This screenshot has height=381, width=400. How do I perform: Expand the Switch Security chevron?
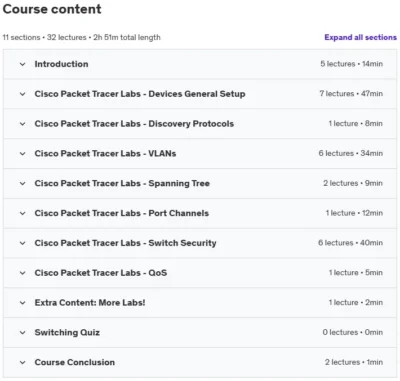pyautogui.click(x=22, y=243)
